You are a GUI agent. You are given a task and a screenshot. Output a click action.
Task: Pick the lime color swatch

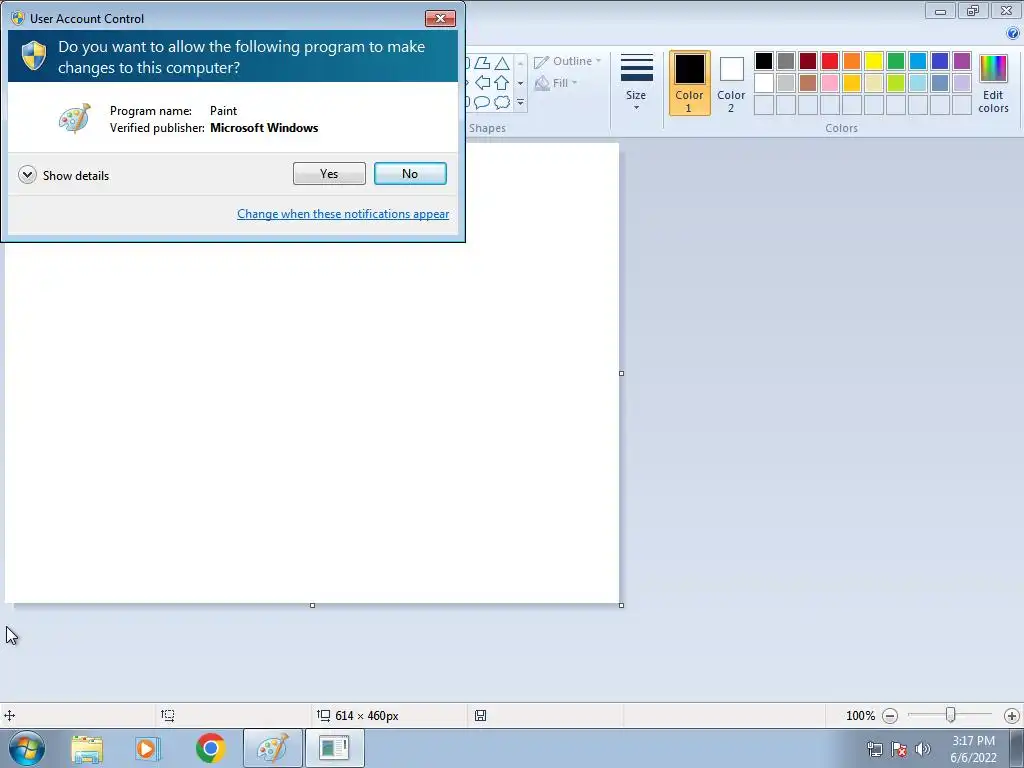tap(896, 83)
